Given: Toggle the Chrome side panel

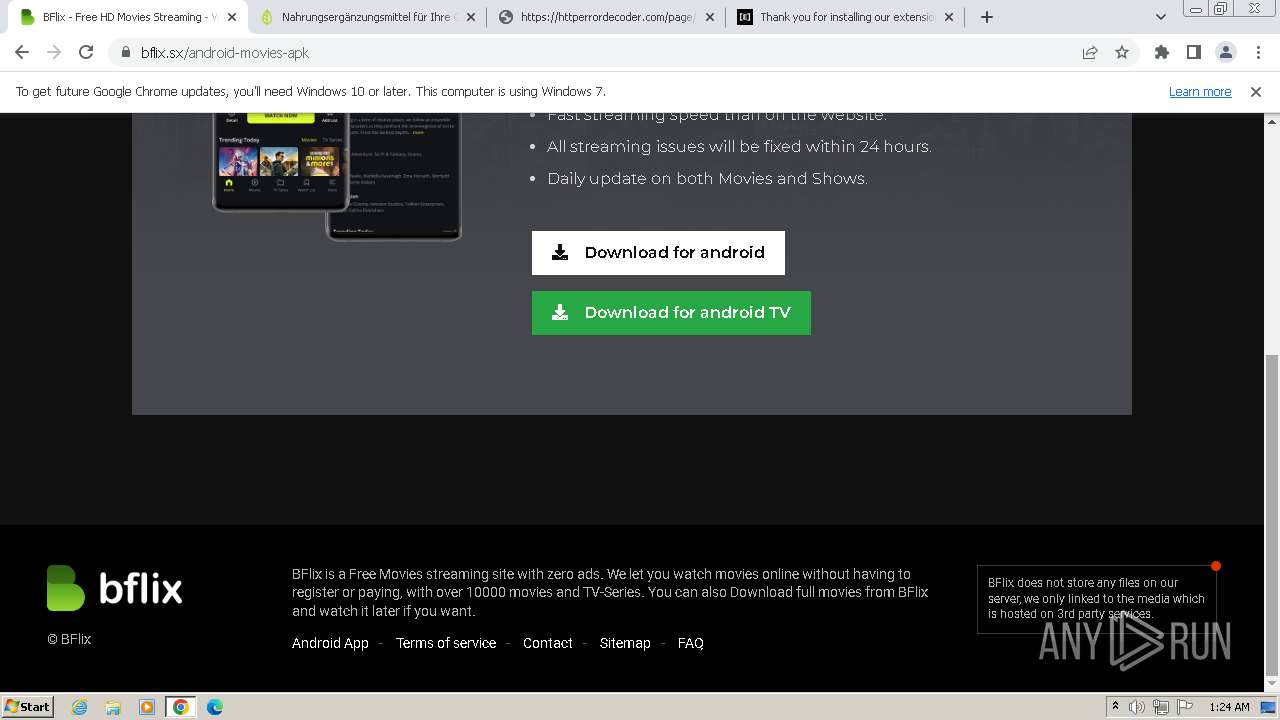Looking at the screenshot, I should [1194, 53].
